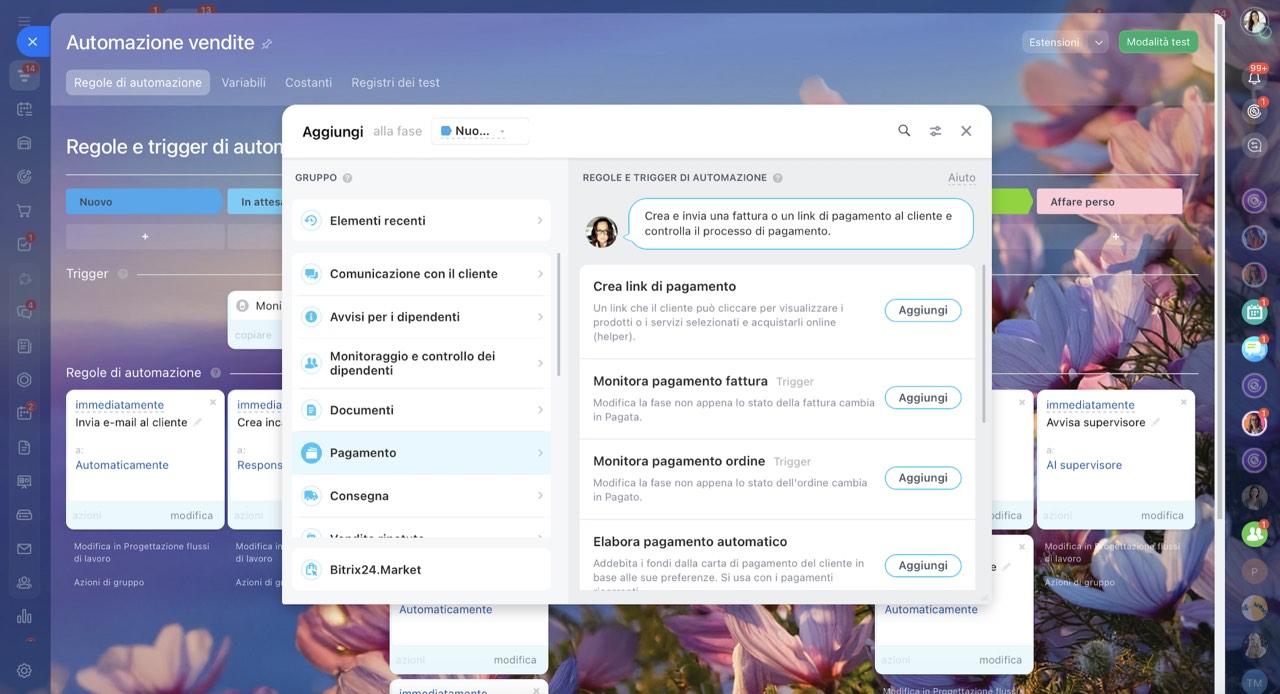Screen dimensions: 1280x694
Task: Select the Consegna group
Action: 421,496
